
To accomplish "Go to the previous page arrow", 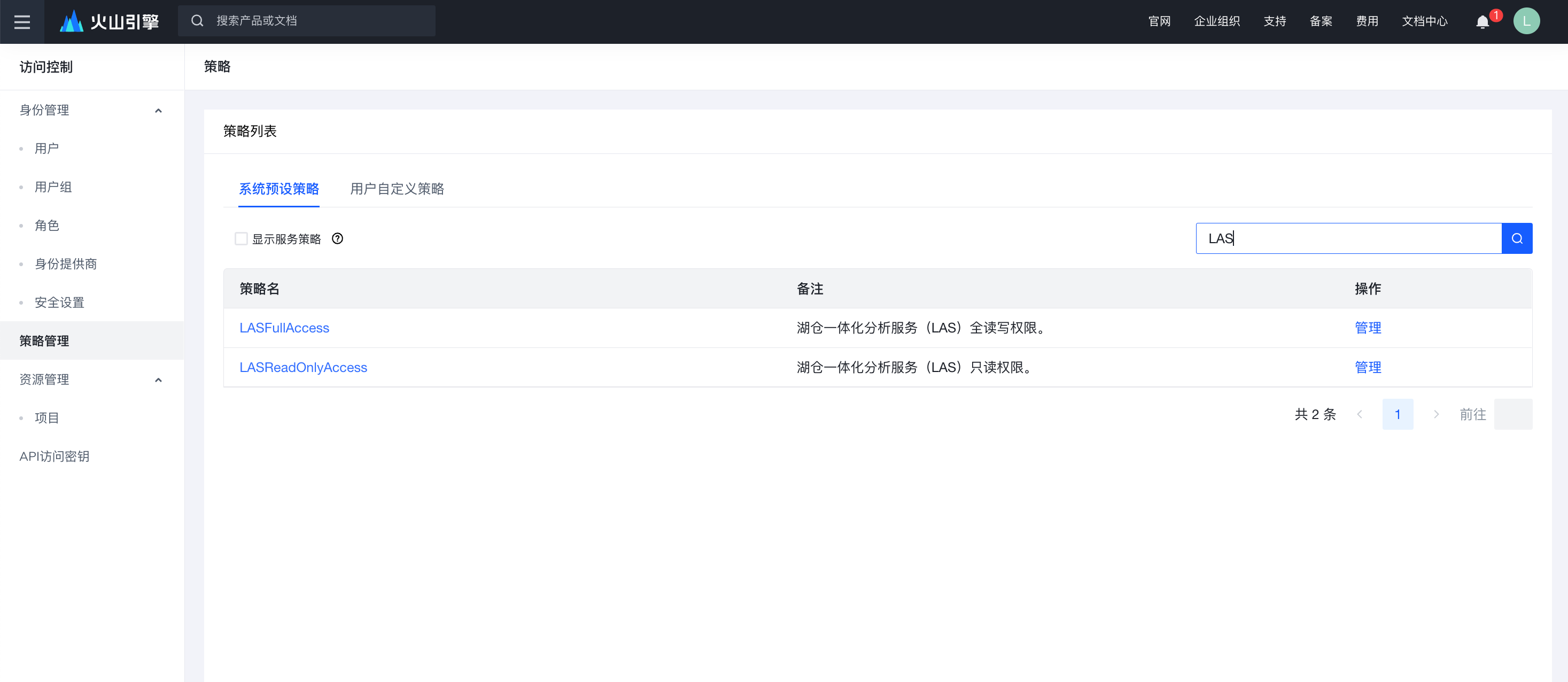I will click(1359, 415).
